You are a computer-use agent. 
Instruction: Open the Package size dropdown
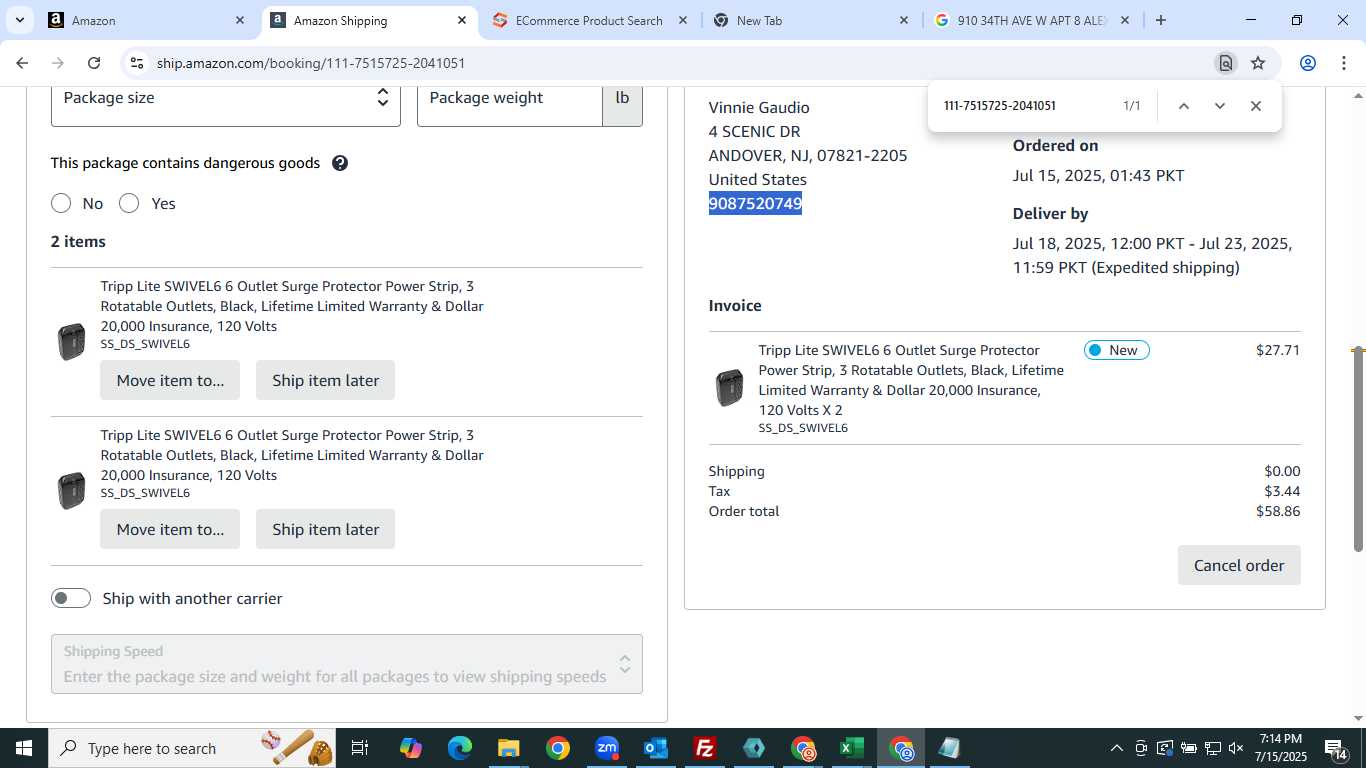coord(226,98)
